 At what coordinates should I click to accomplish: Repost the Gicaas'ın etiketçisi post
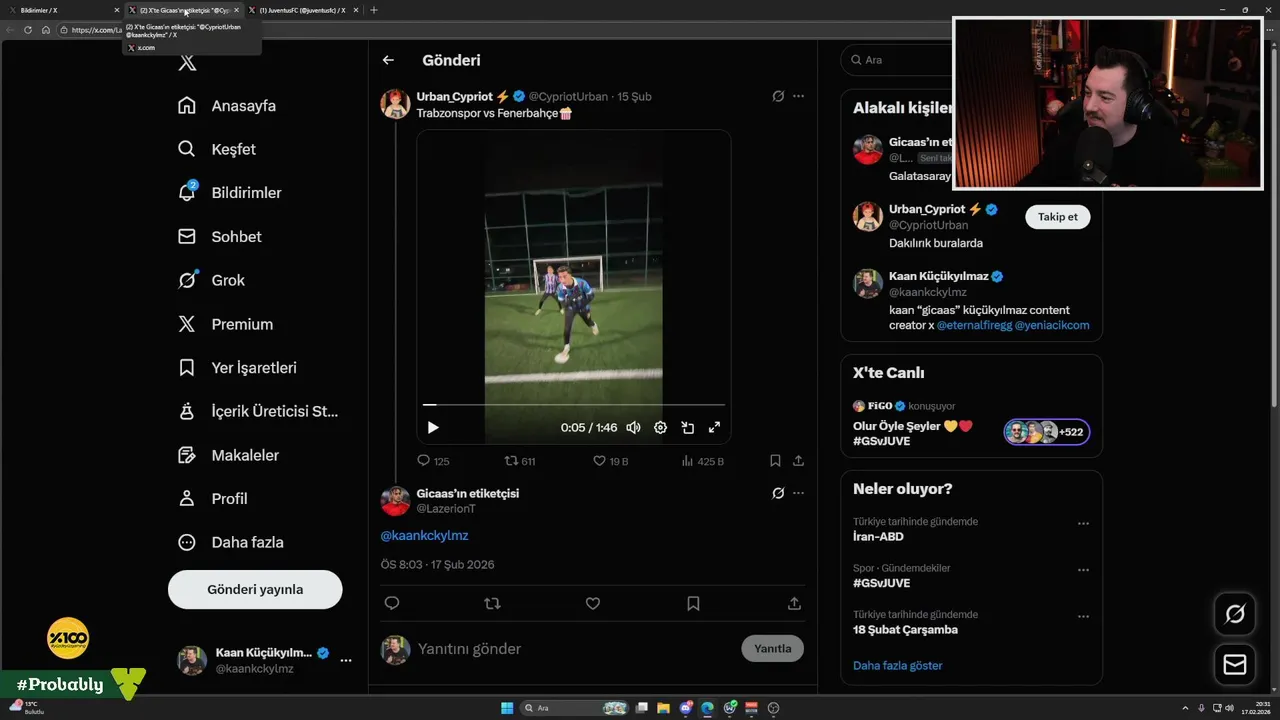point(492,603)
